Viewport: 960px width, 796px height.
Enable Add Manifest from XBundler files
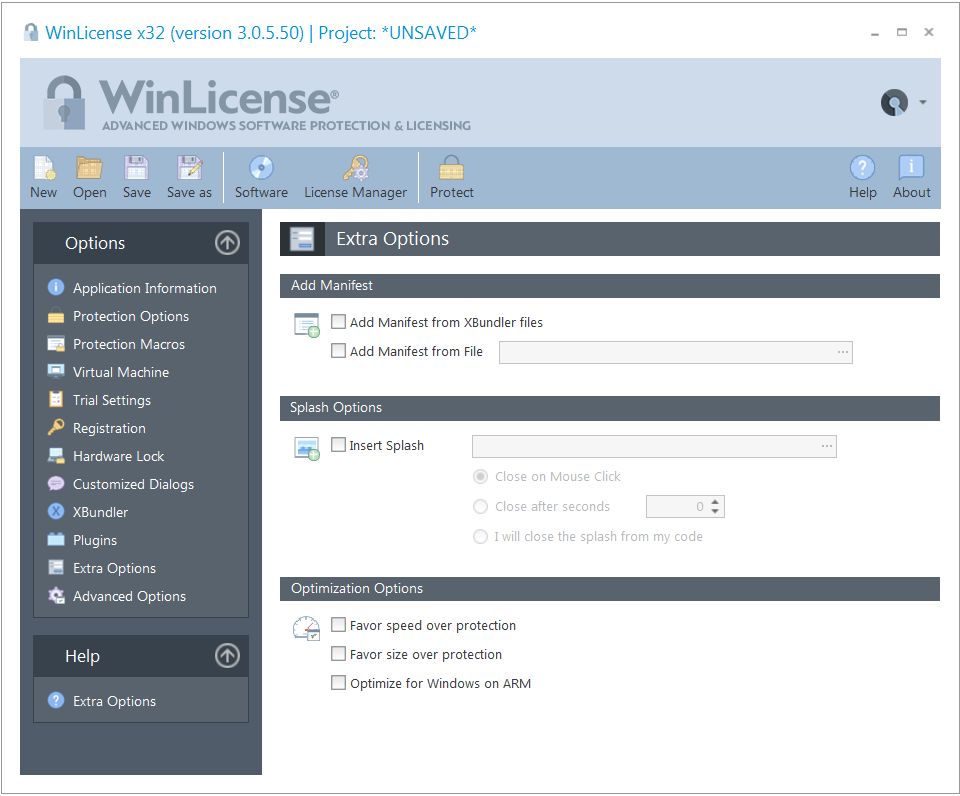tap(338, 321)
